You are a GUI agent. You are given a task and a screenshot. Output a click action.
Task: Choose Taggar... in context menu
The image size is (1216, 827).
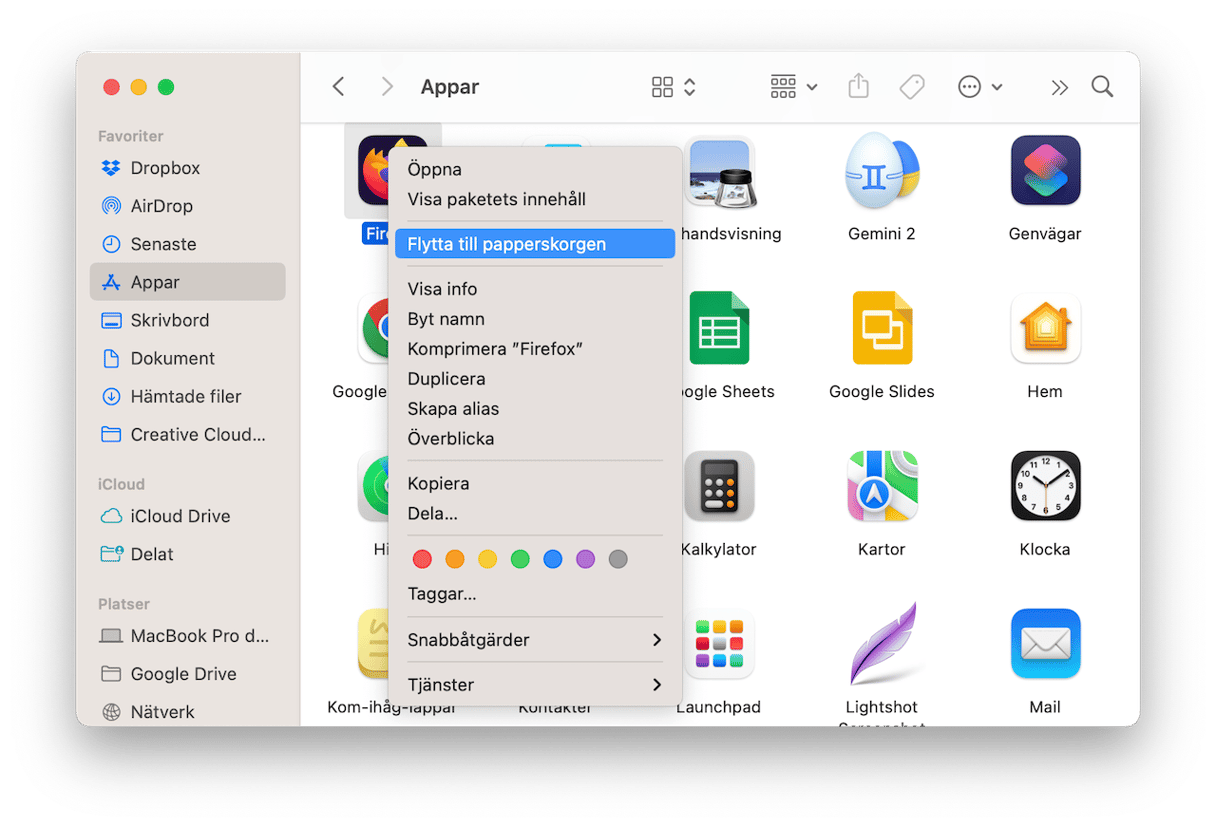point(535,594)
